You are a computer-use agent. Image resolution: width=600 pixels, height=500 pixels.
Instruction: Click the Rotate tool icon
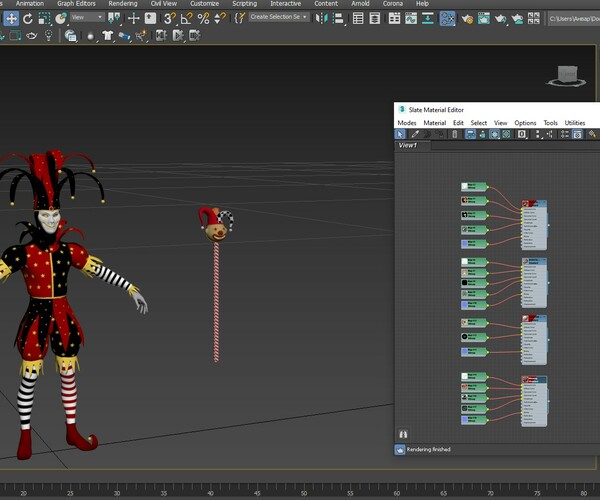[28, 18]
